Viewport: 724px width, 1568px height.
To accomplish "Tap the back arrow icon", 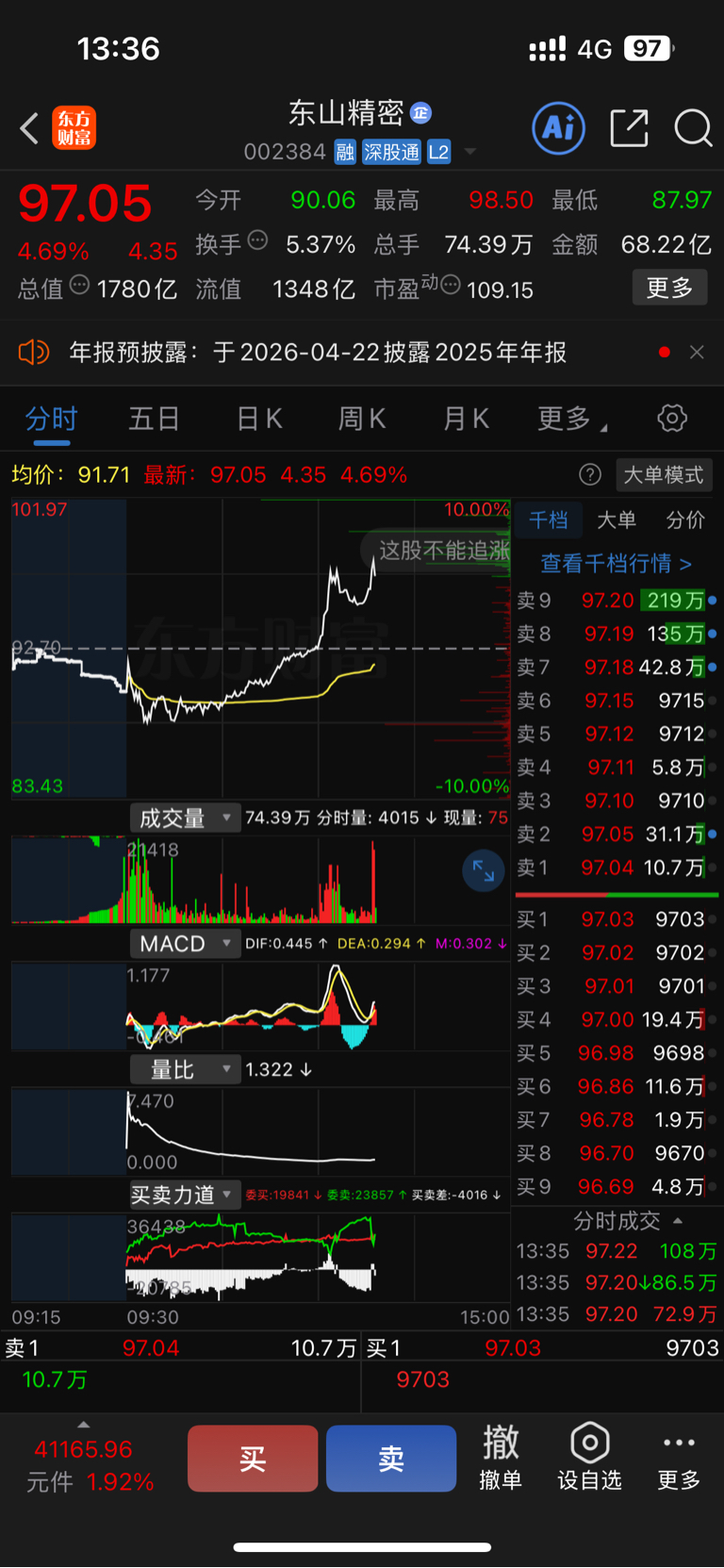I will [29, 128].
